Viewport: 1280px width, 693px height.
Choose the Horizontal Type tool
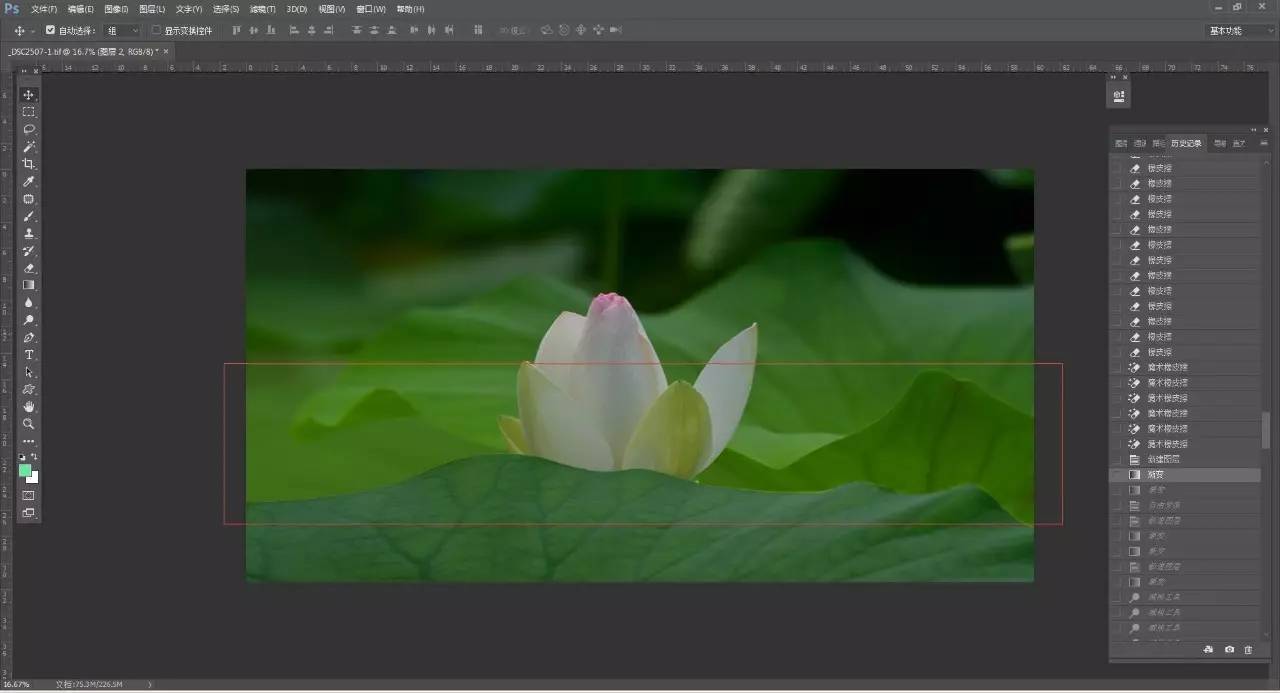click(x=29, y=355)
